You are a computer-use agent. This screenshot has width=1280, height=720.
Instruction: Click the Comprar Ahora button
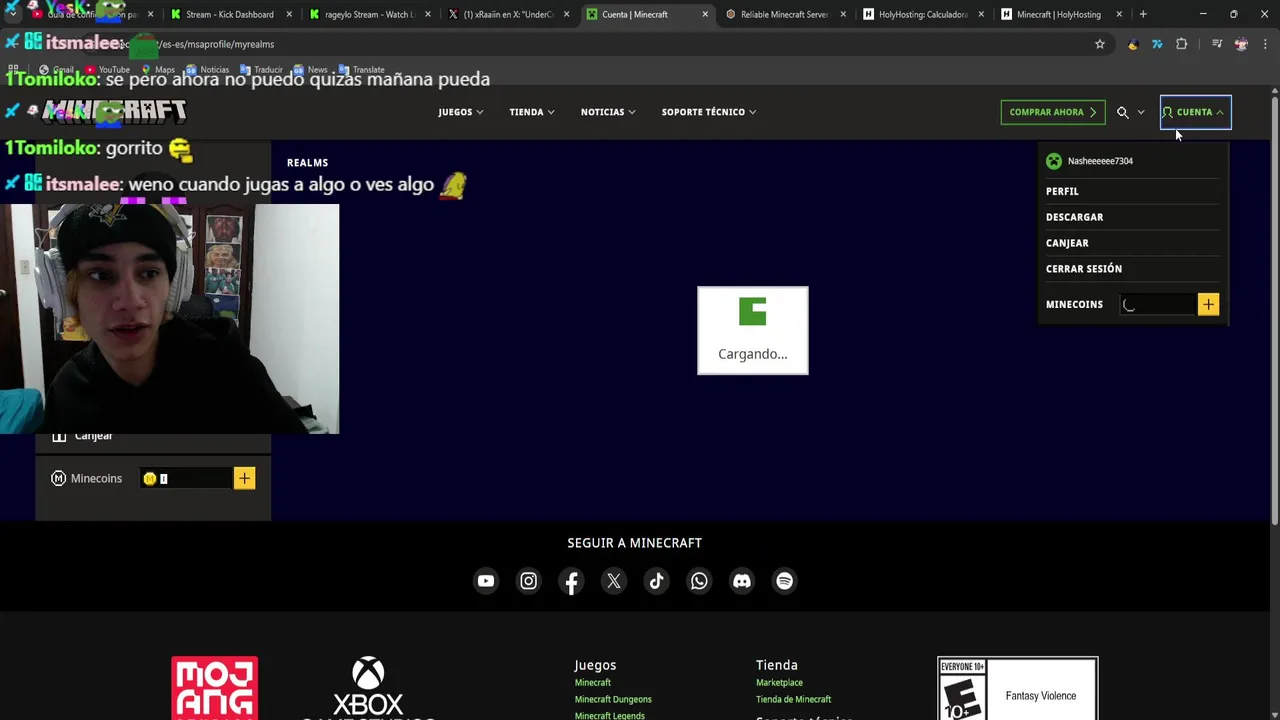[1052, 112]
